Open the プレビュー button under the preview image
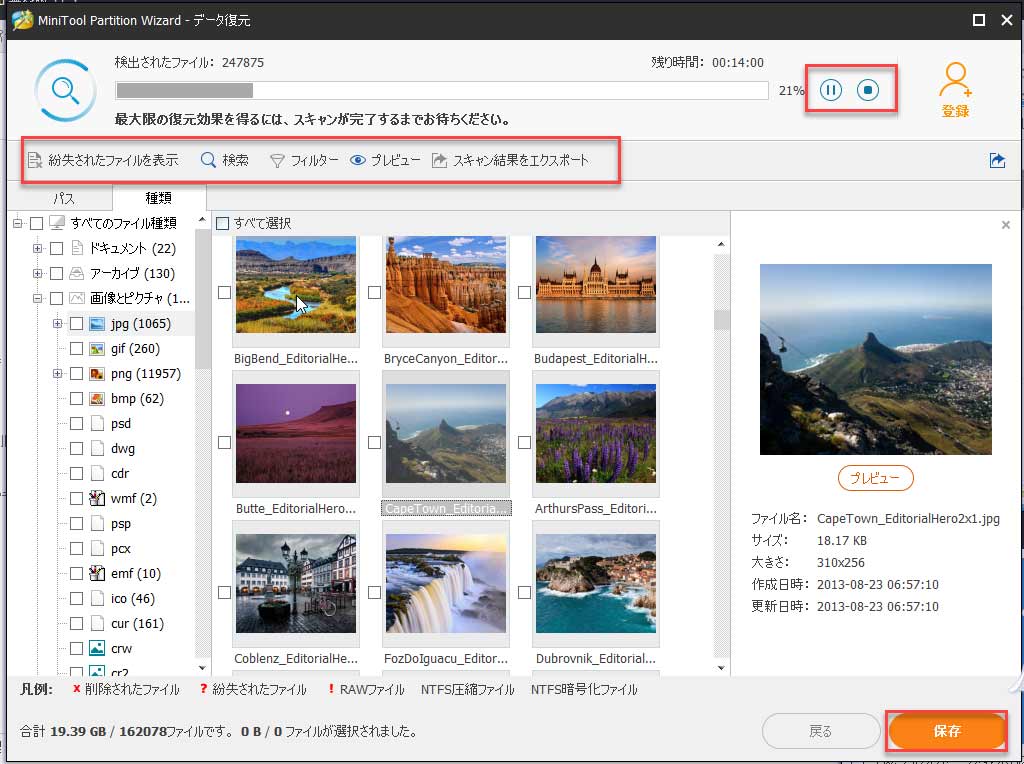 (875, 478)
